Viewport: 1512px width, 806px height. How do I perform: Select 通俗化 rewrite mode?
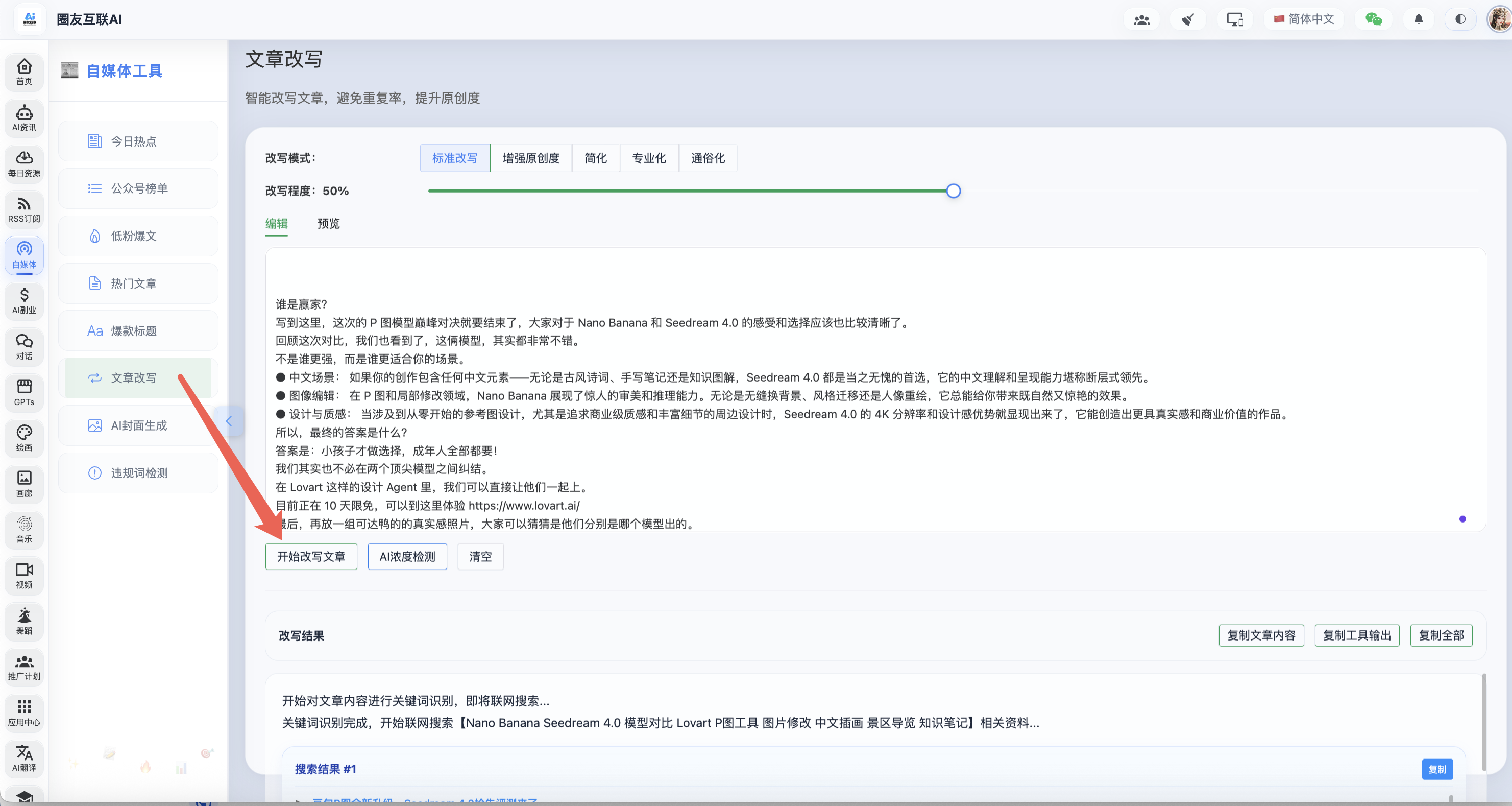[x=708, y=158]
